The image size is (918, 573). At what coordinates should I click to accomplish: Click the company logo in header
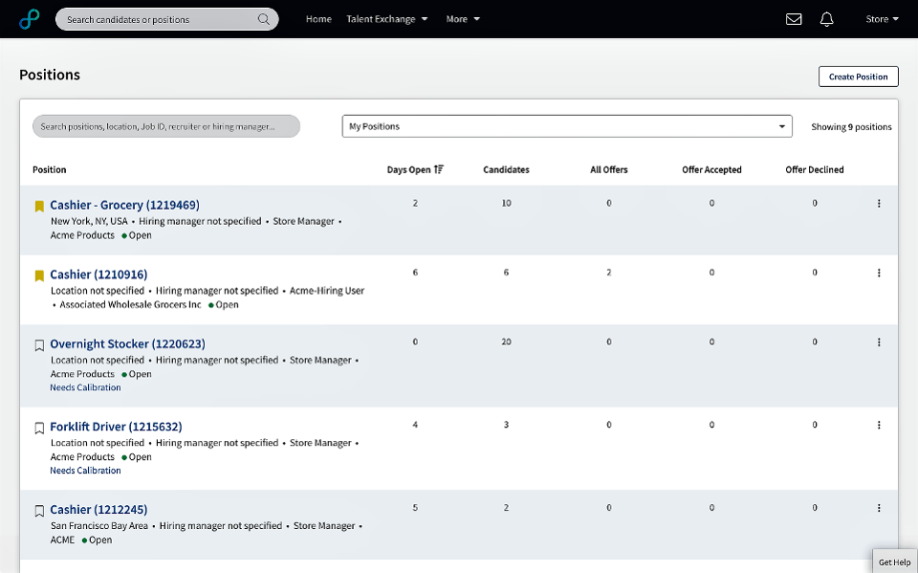29,19
